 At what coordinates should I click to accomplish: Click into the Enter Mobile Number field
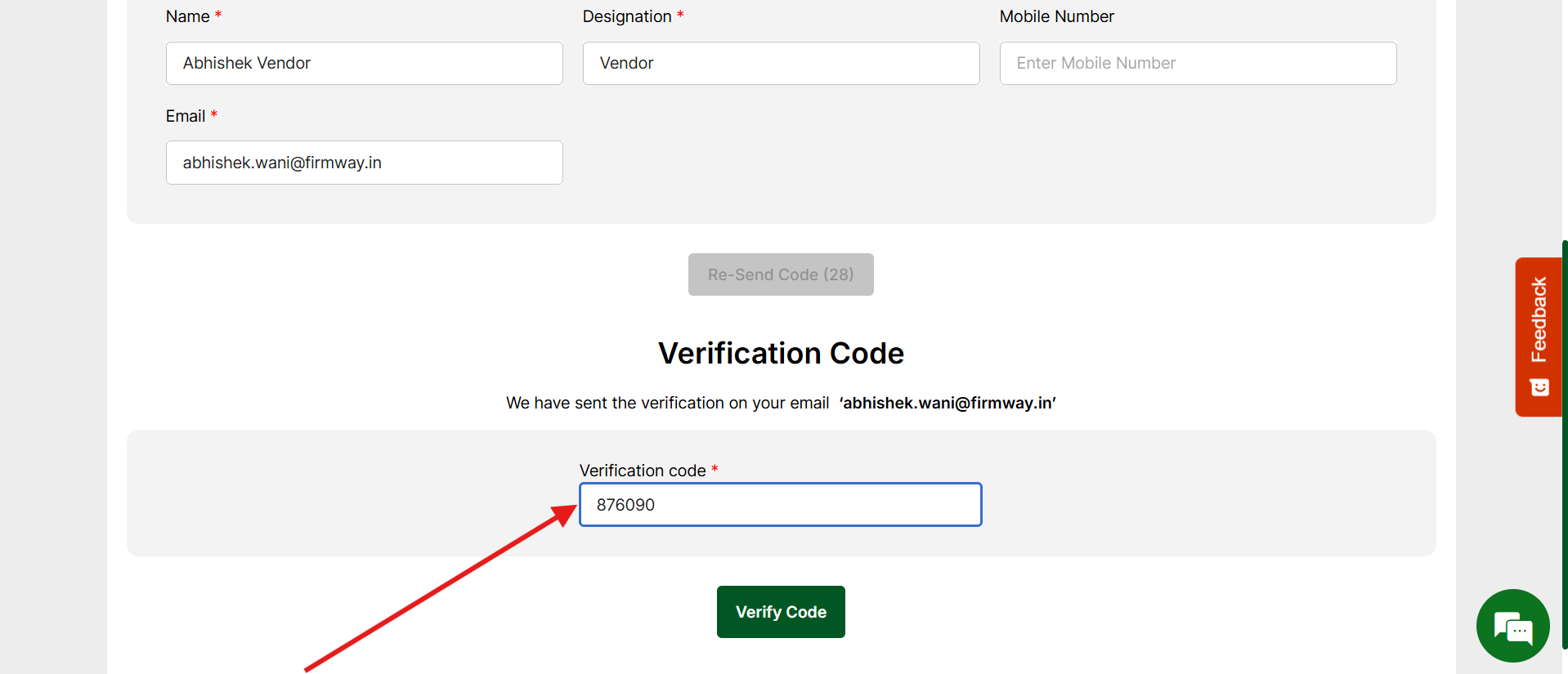coord(1198,64)
